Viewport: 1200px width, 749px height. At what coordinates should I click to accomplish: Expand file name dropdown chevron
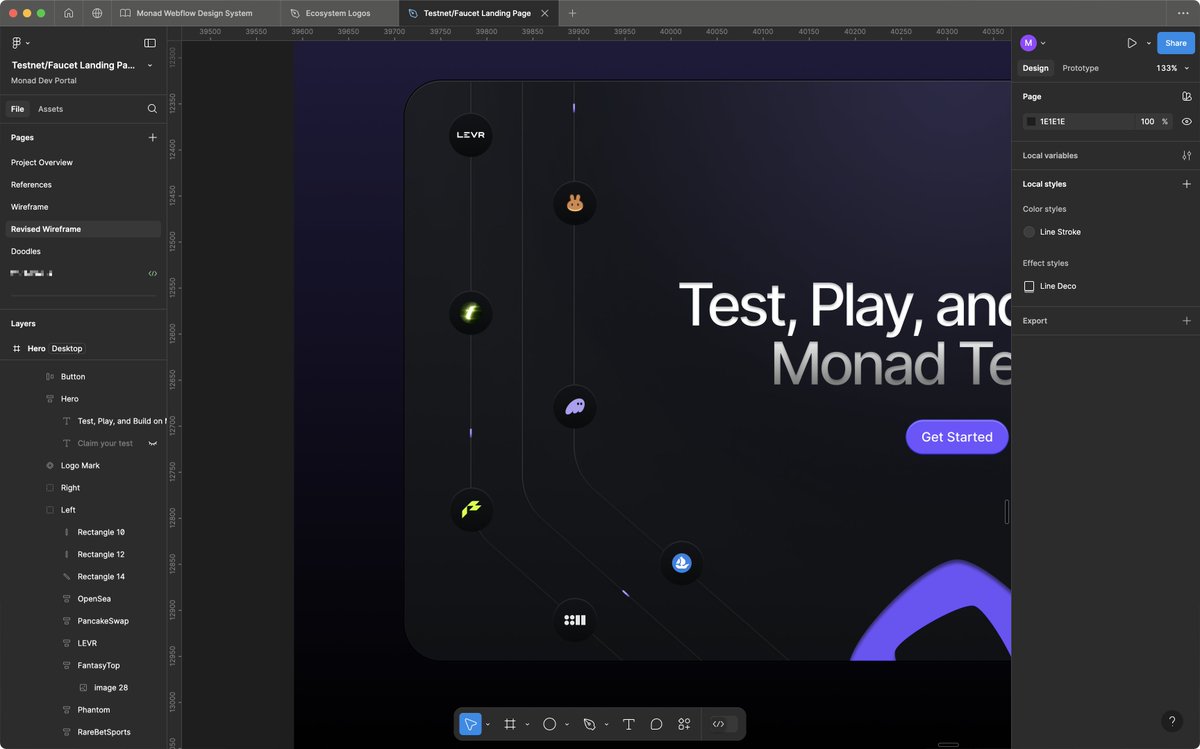150,65
